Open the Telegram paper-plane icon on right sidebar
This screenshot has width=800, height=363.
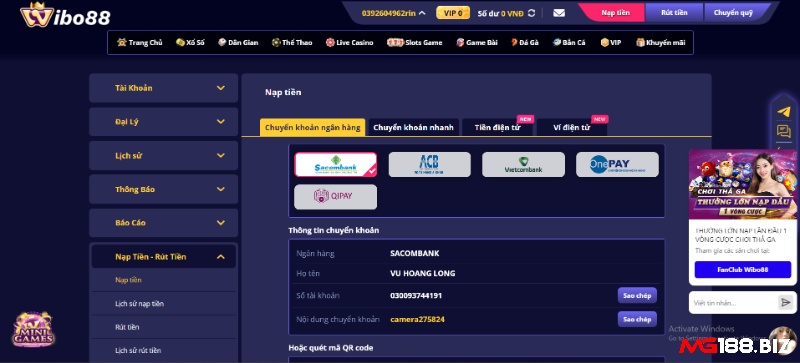click(x=784, y=112)
